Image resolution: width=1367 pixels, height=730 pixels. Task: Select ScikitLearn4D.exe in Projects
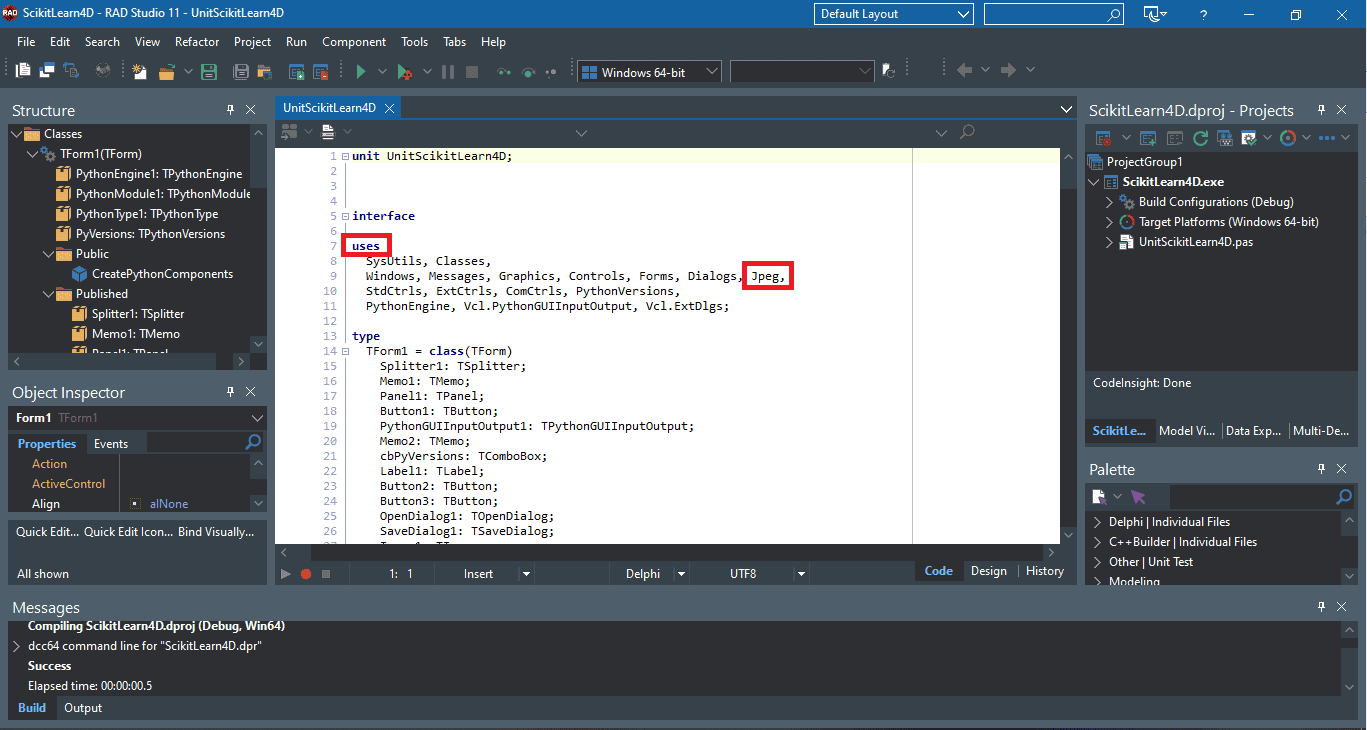click(x=1173, y=182)
